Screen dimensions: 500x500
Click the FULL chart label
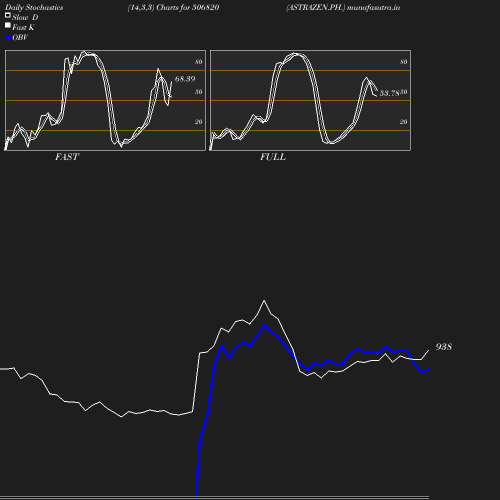coord(273,157)
